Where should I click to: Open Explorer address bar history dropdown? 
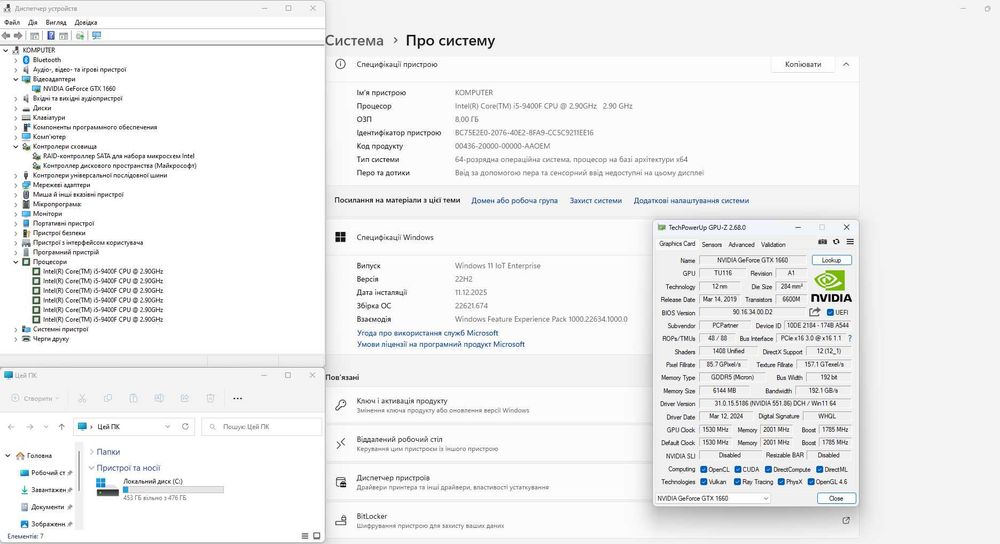tap(168, 427)
